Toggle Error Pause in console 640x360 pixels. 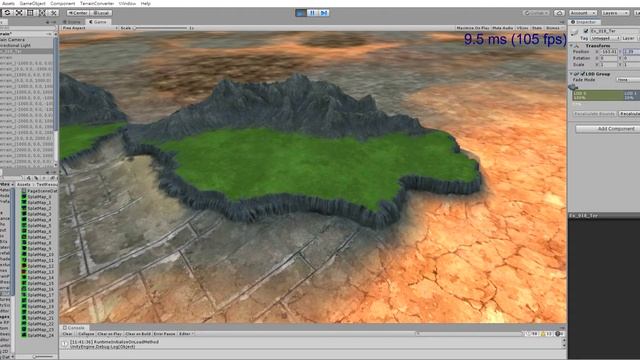[164, 334]
